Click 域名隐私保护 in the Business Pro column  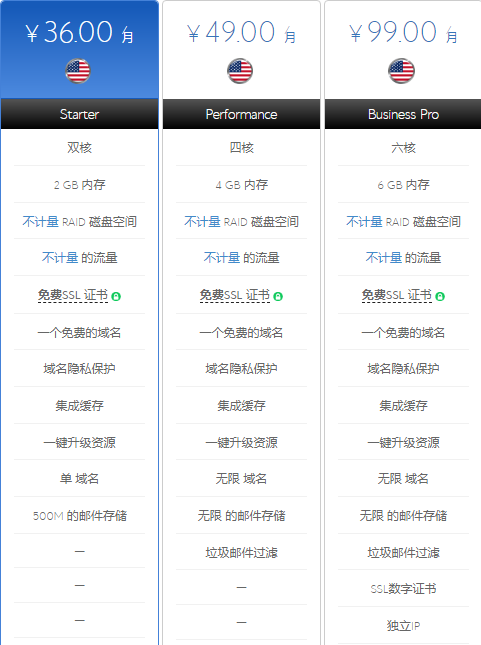pyautogui.click(x=403, y=369)
